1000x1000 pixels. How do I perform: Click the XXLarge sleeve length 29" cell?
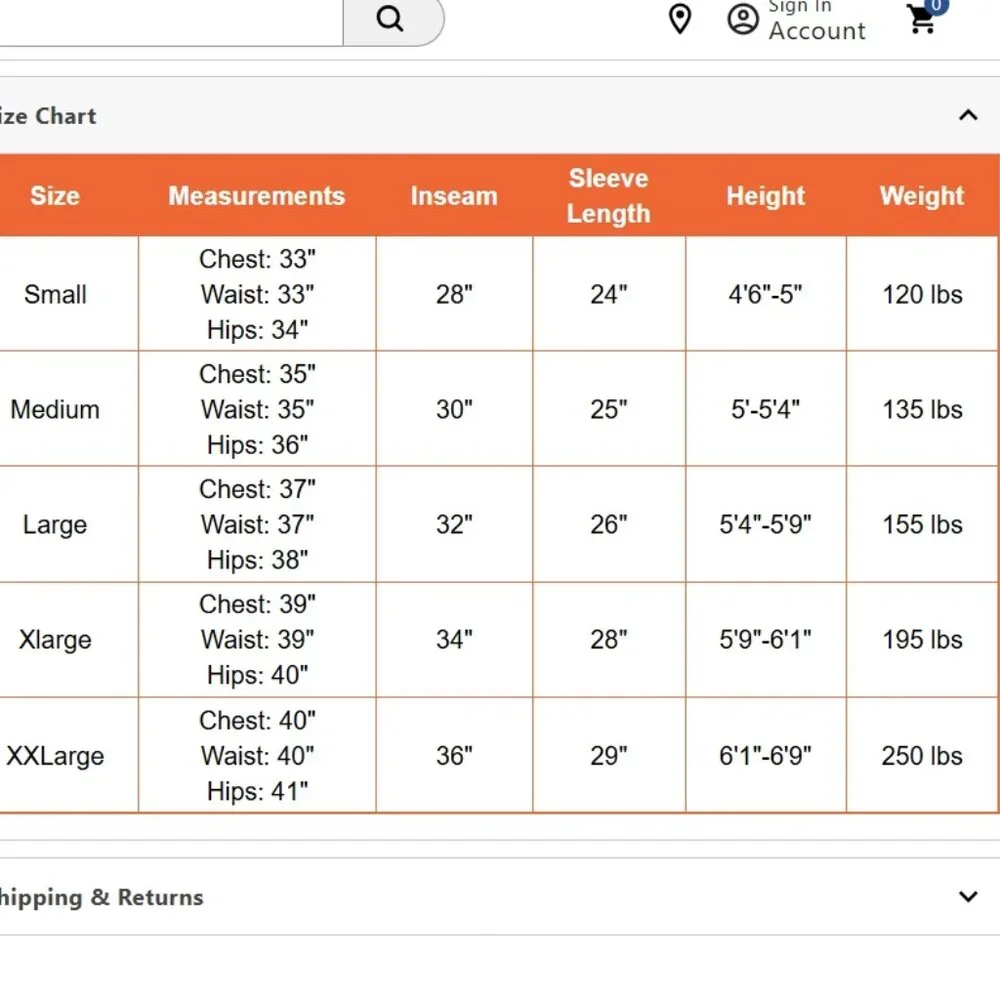click(x=608, y=756)
